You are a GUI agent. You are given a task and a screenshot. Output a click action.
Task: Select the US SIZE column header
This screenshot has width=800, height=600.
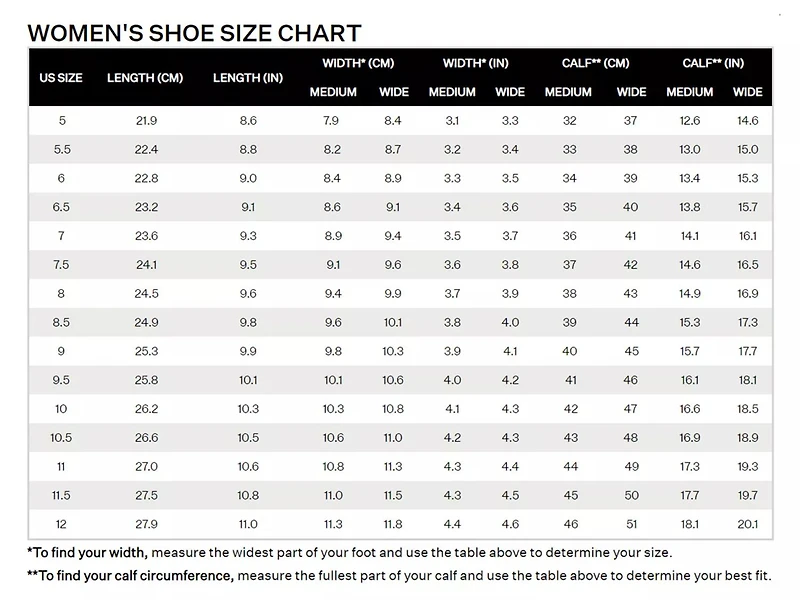pyautogui.click(x=61, y=77)
